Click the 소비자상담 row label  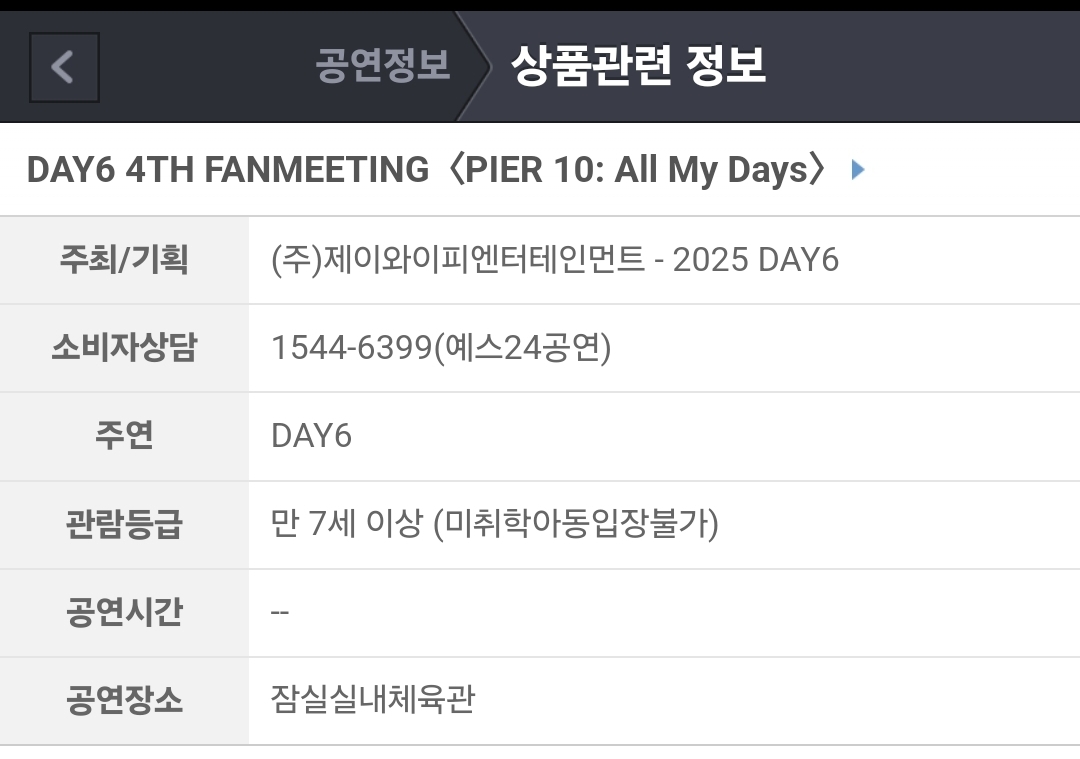124,348
